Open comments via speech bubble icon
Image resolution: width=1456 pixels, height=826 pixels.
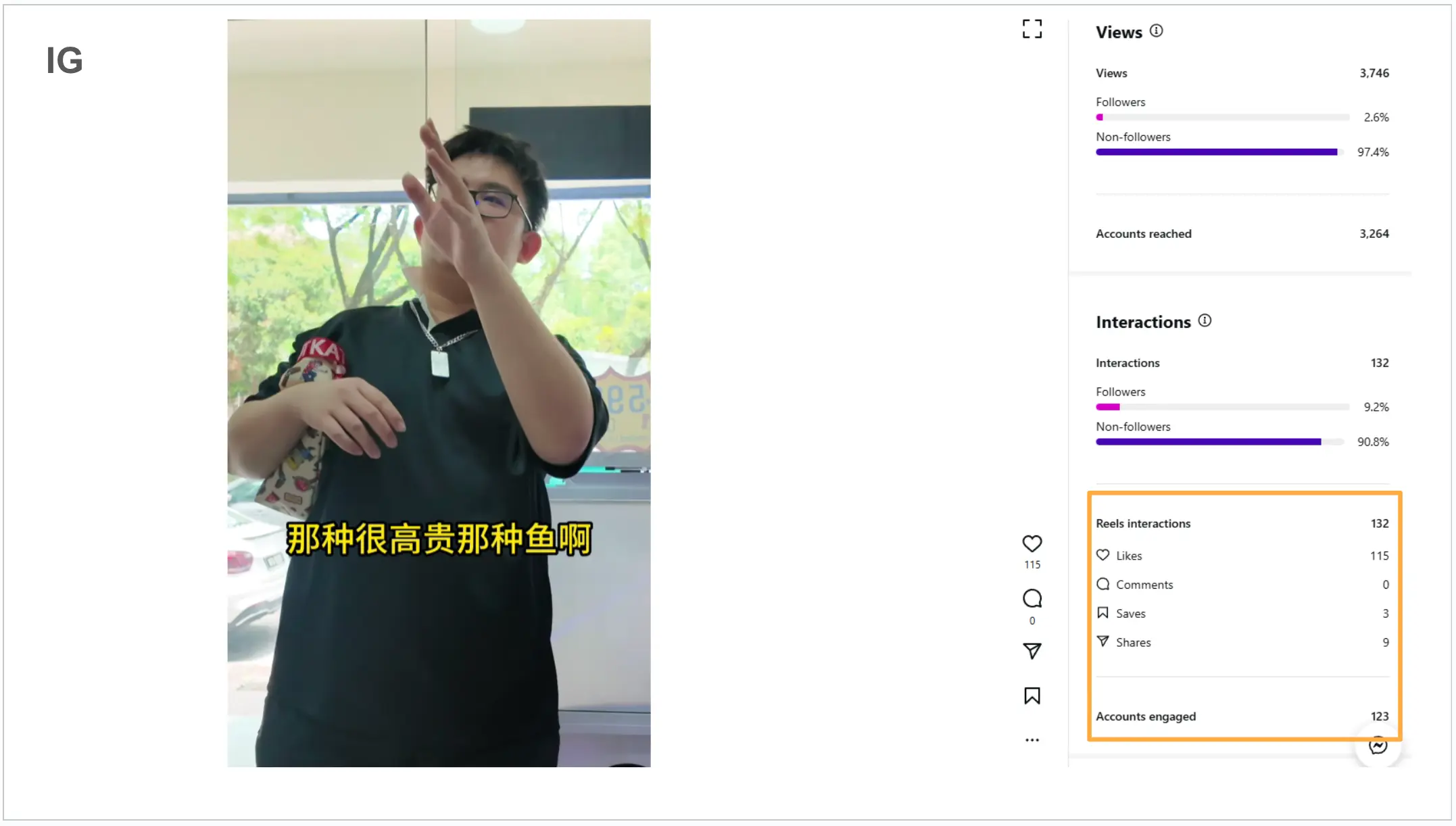(x=1032, y=598)
